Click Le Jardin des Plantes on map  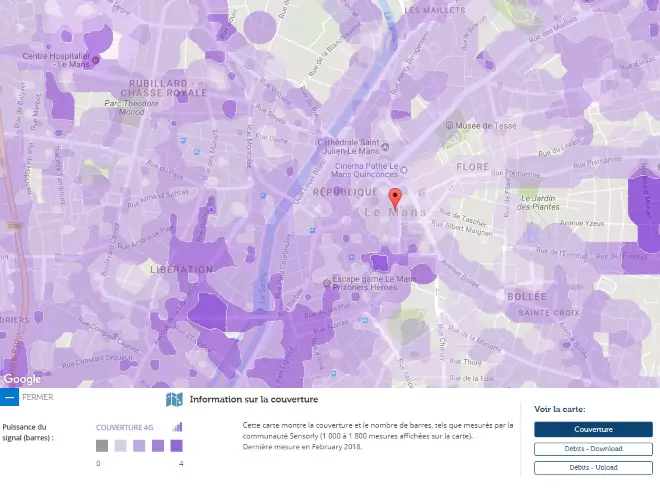click(540, 202)
